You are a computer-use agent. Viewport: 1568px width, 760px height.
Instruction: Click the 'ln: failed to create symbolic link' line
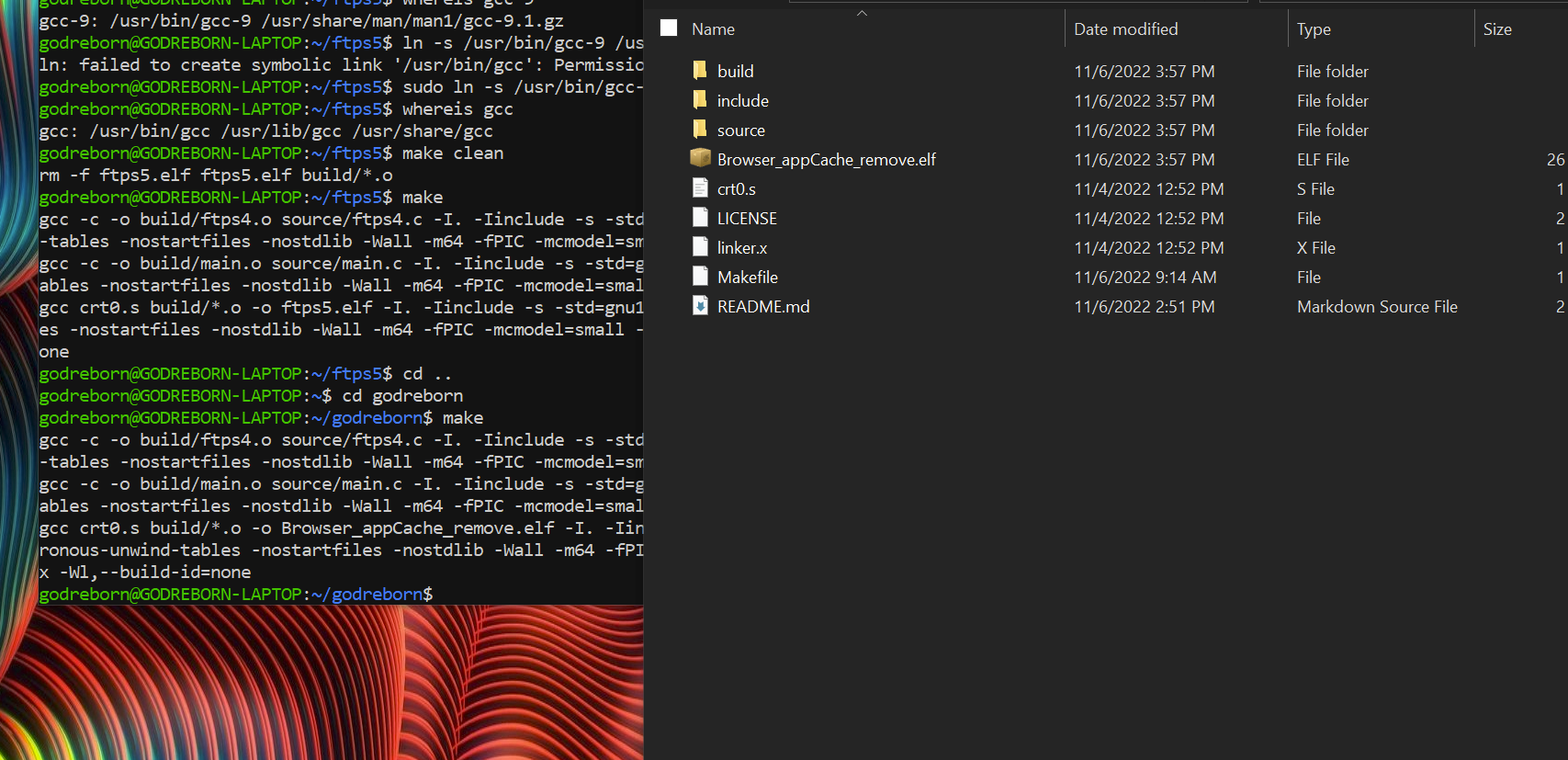click(341, 64)
